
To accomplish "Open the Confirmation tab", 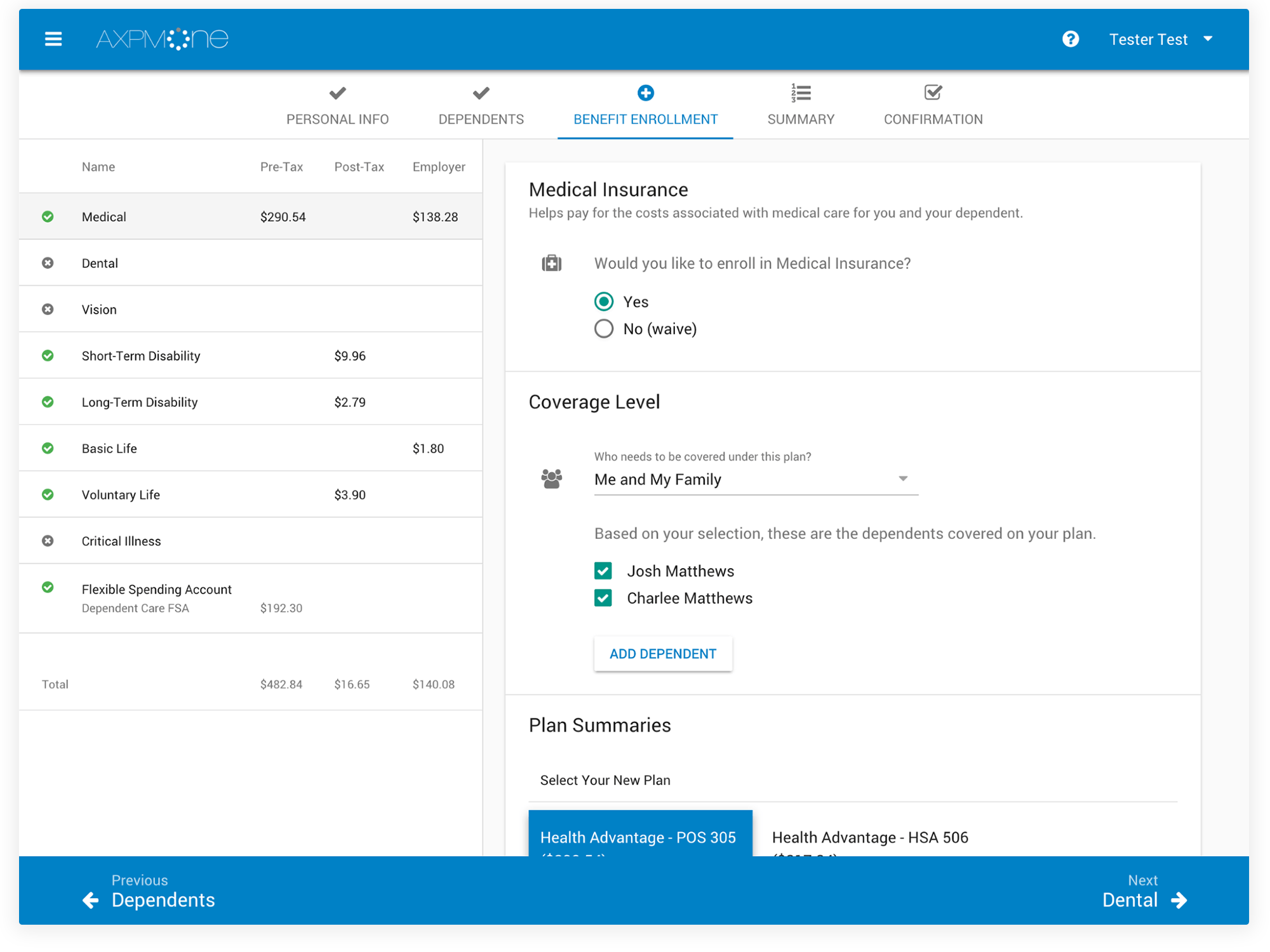I will pyautogui.click(x=933, y=105).
